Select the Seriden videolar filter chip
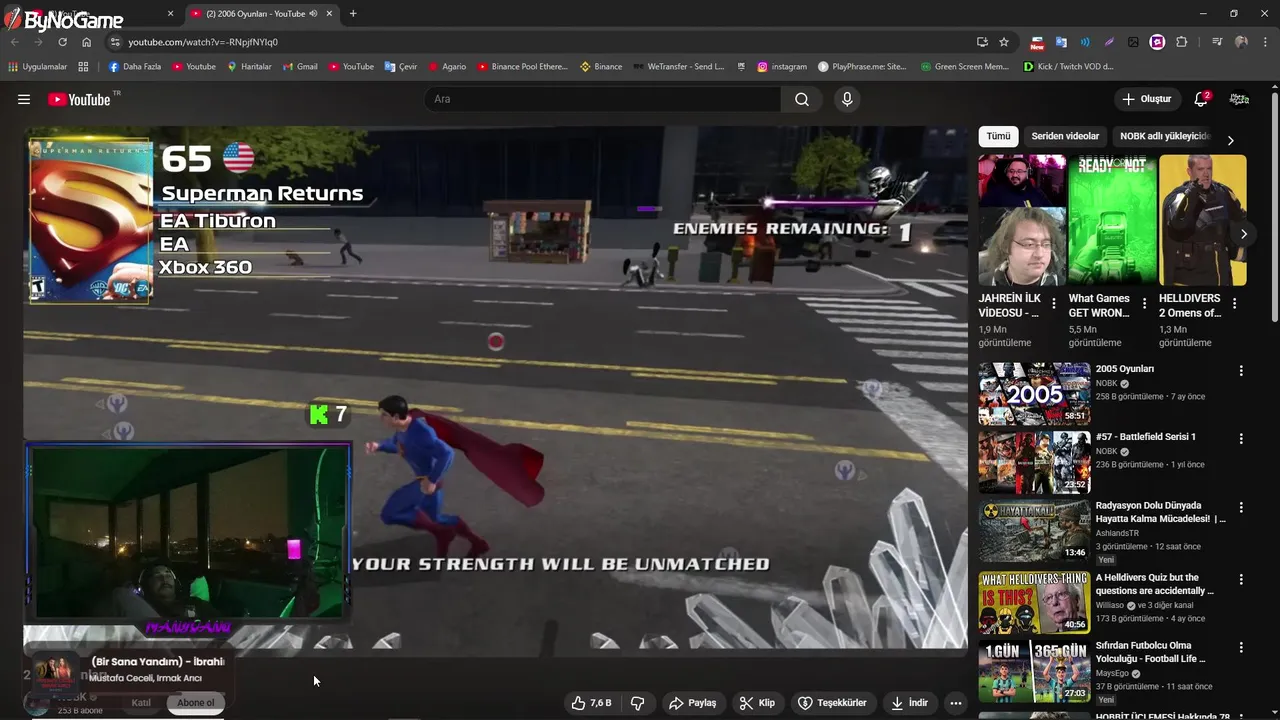Viewport: 1280px width, 720px height. (1065, 137)
